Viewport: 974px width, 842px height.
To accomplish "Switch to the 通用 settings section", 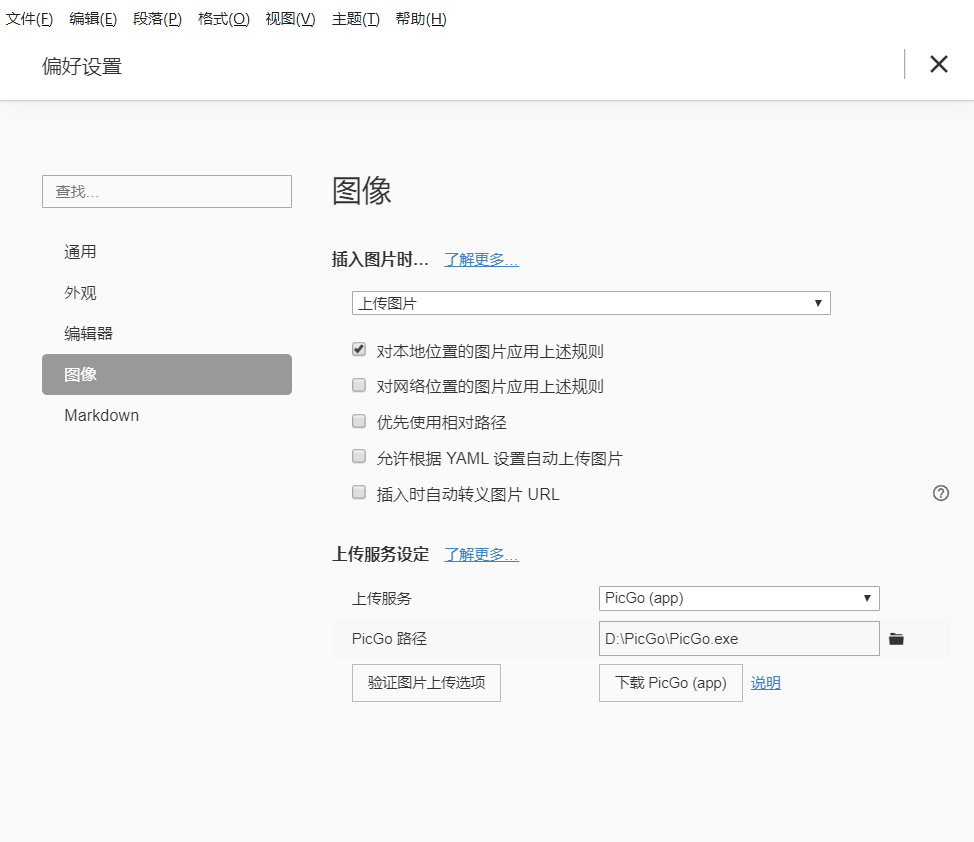I will pyautogui.click(x=81, y=251).
